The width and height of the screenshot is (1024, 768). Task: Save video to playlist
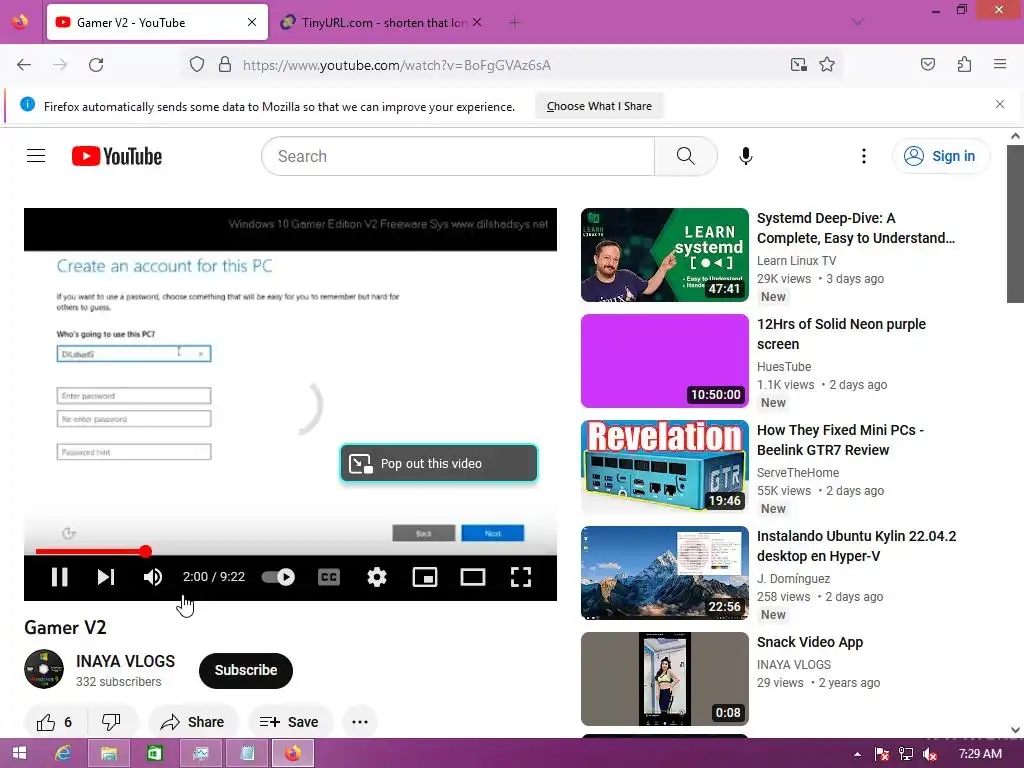click(289, 722)
